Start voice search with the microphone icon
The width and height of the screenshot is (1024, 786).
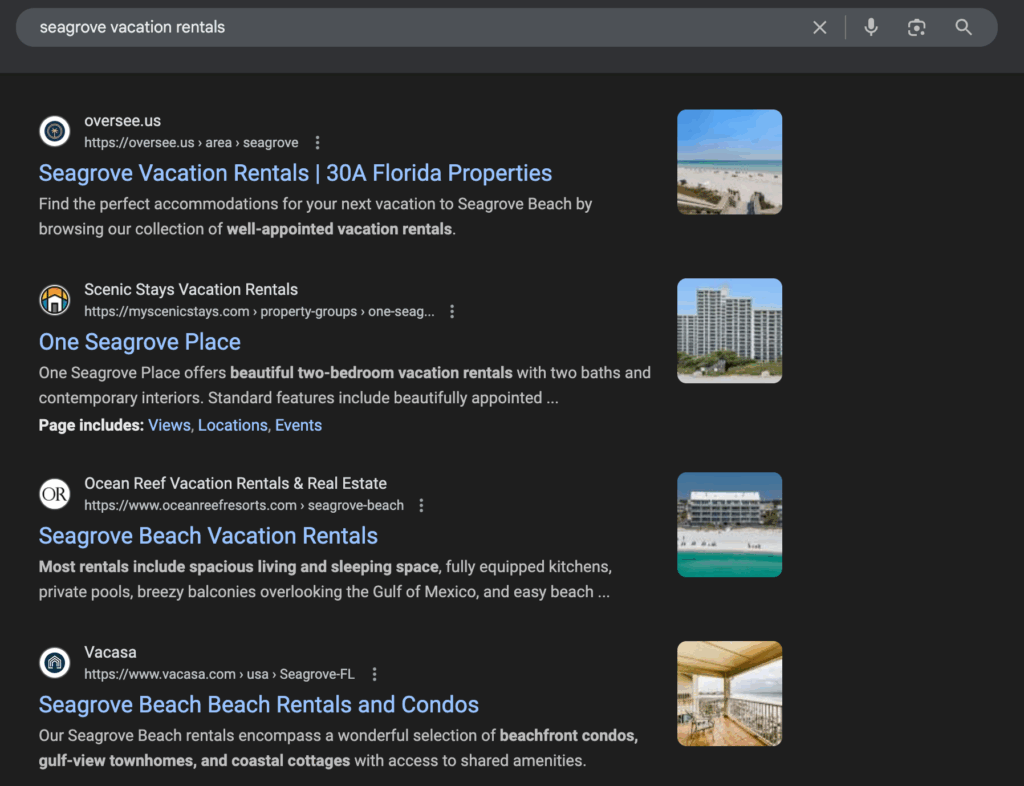tap(871, 27)
